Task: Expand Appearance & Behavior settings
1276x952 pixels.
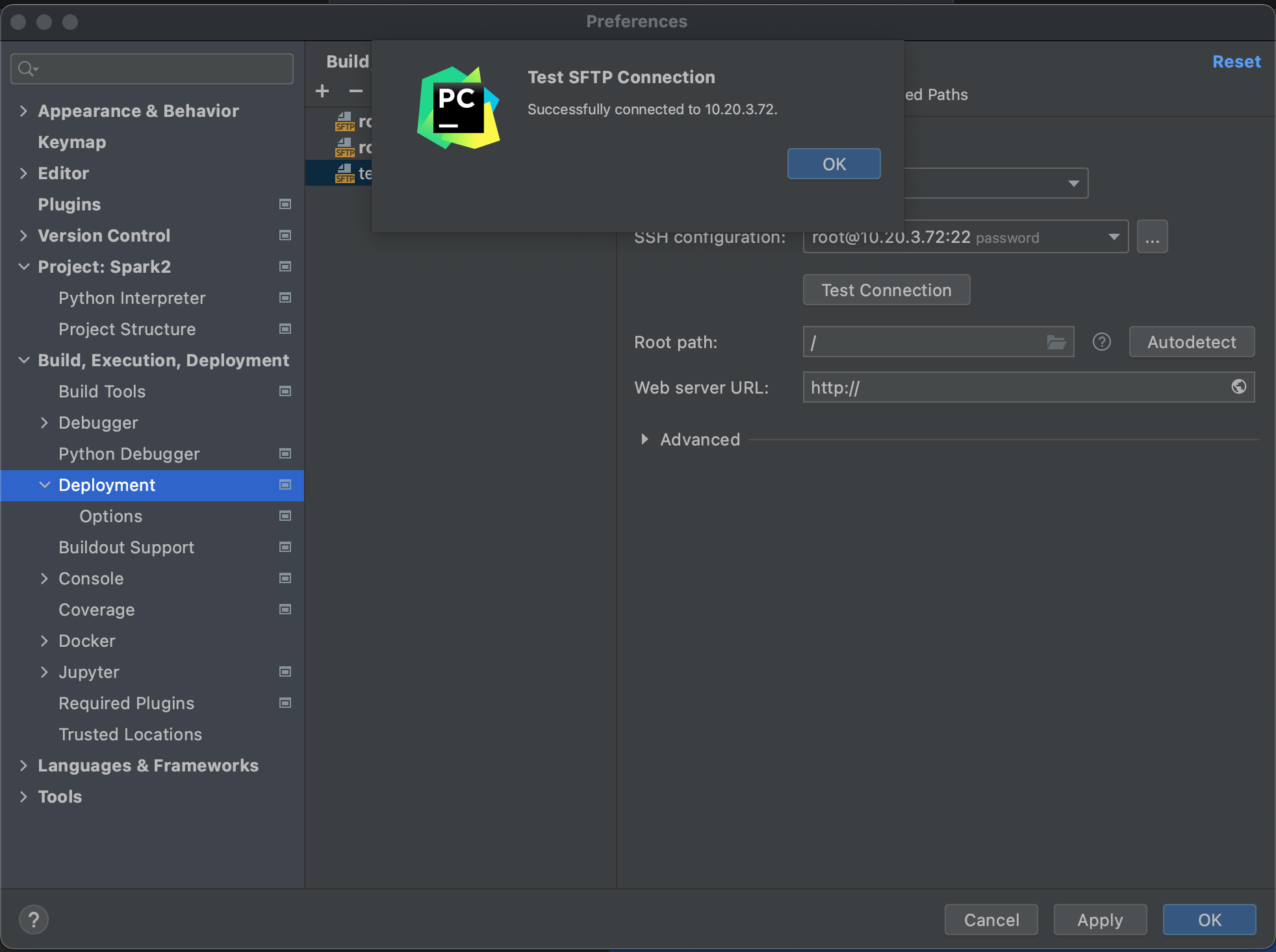Action: (x=23, y=111)
